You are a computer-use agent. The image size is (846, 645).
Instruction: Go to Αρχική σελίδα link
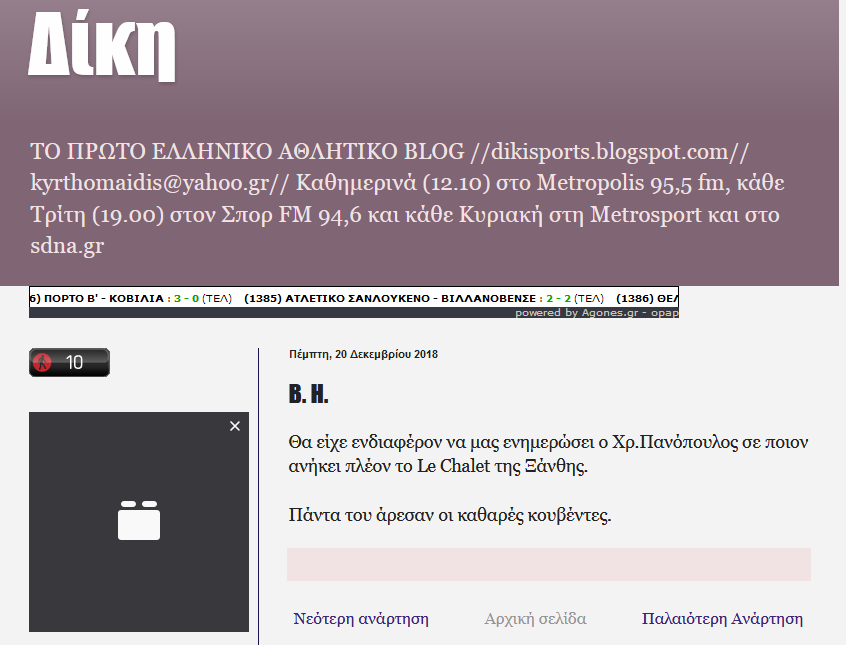click(535, 619)
